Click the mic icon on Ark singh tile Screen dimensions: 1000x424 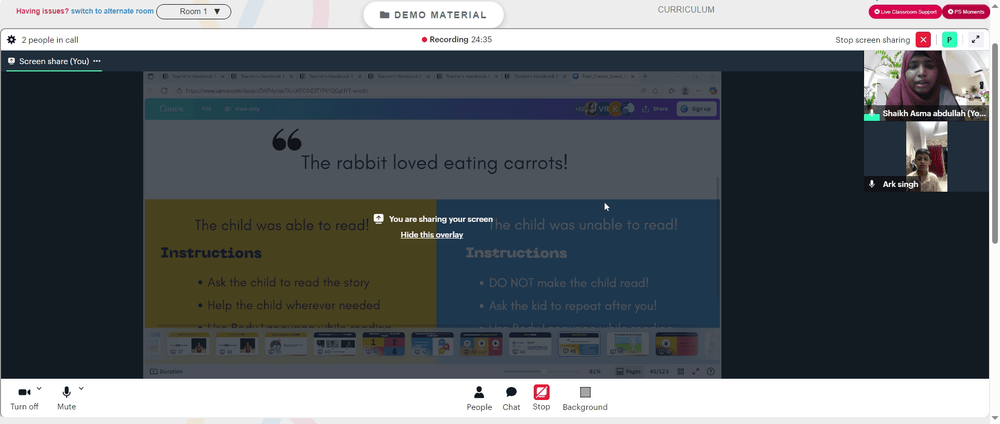[x=872, y=184]
